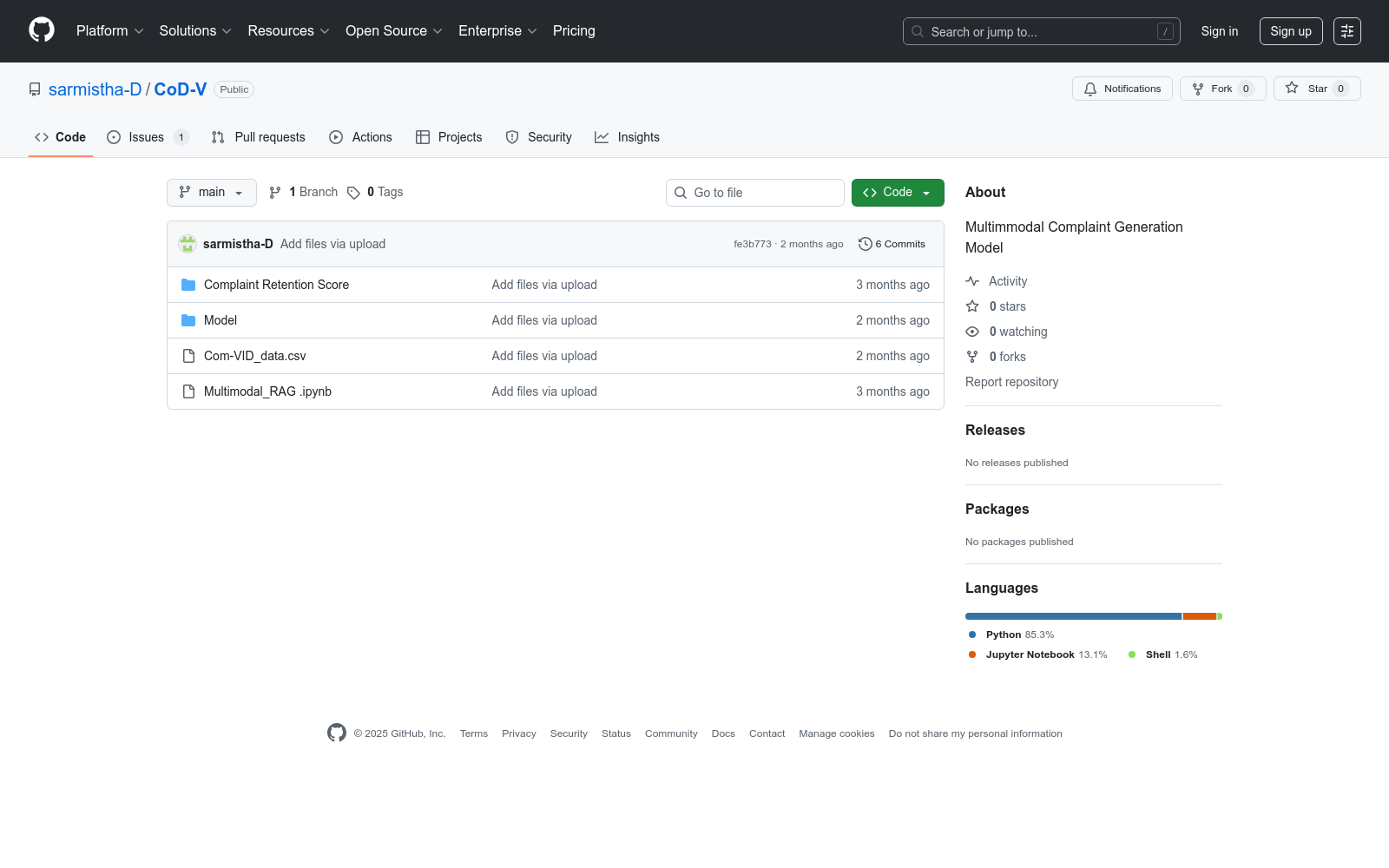
Task: Open the main branch selector dropdown
Action: pos(211,193)
